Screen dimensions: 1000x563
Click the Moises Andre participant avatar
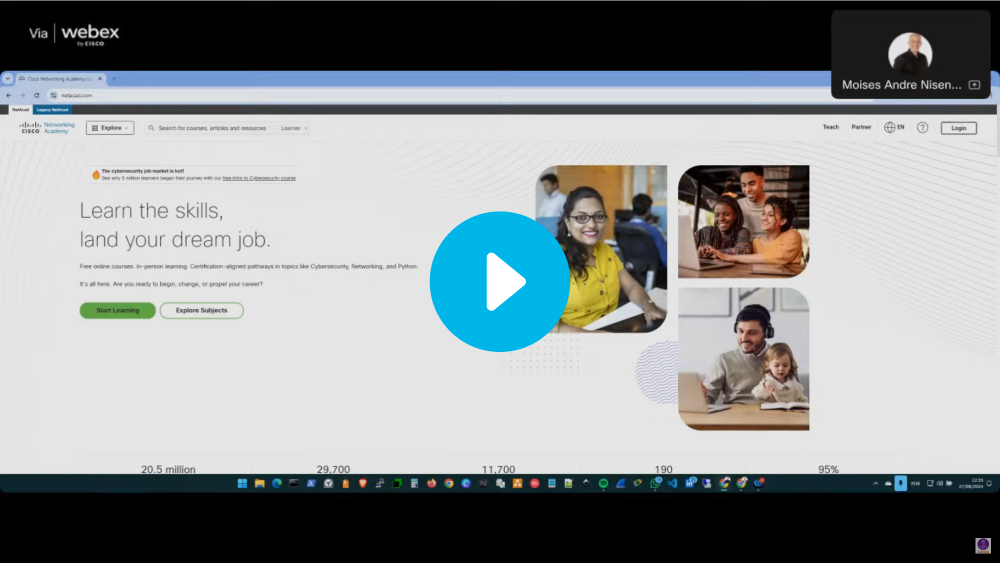pyautogui.click(x=910, y=54)
